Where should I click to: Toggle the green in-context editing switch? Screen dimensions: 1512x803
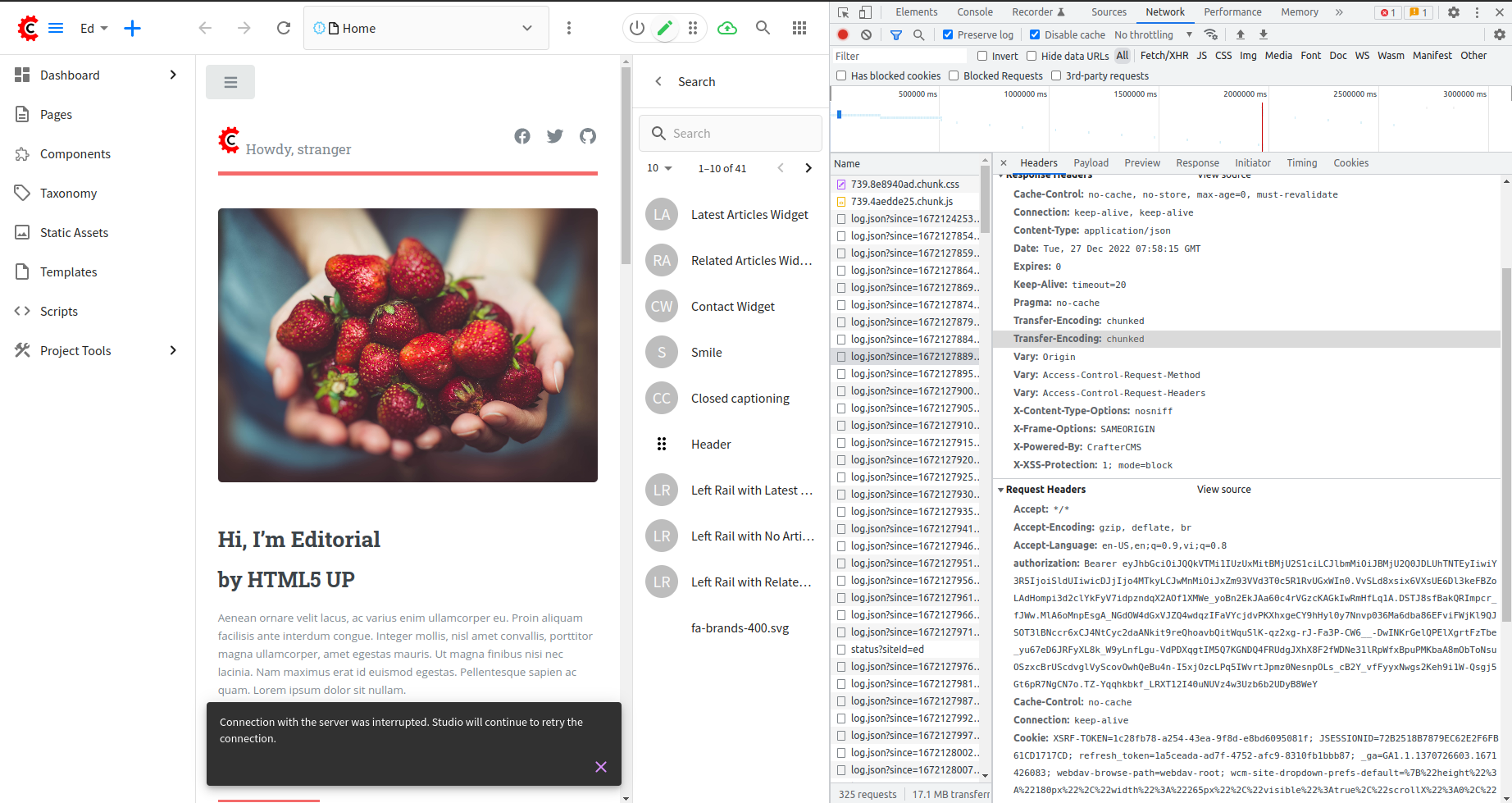click(665, 27)
